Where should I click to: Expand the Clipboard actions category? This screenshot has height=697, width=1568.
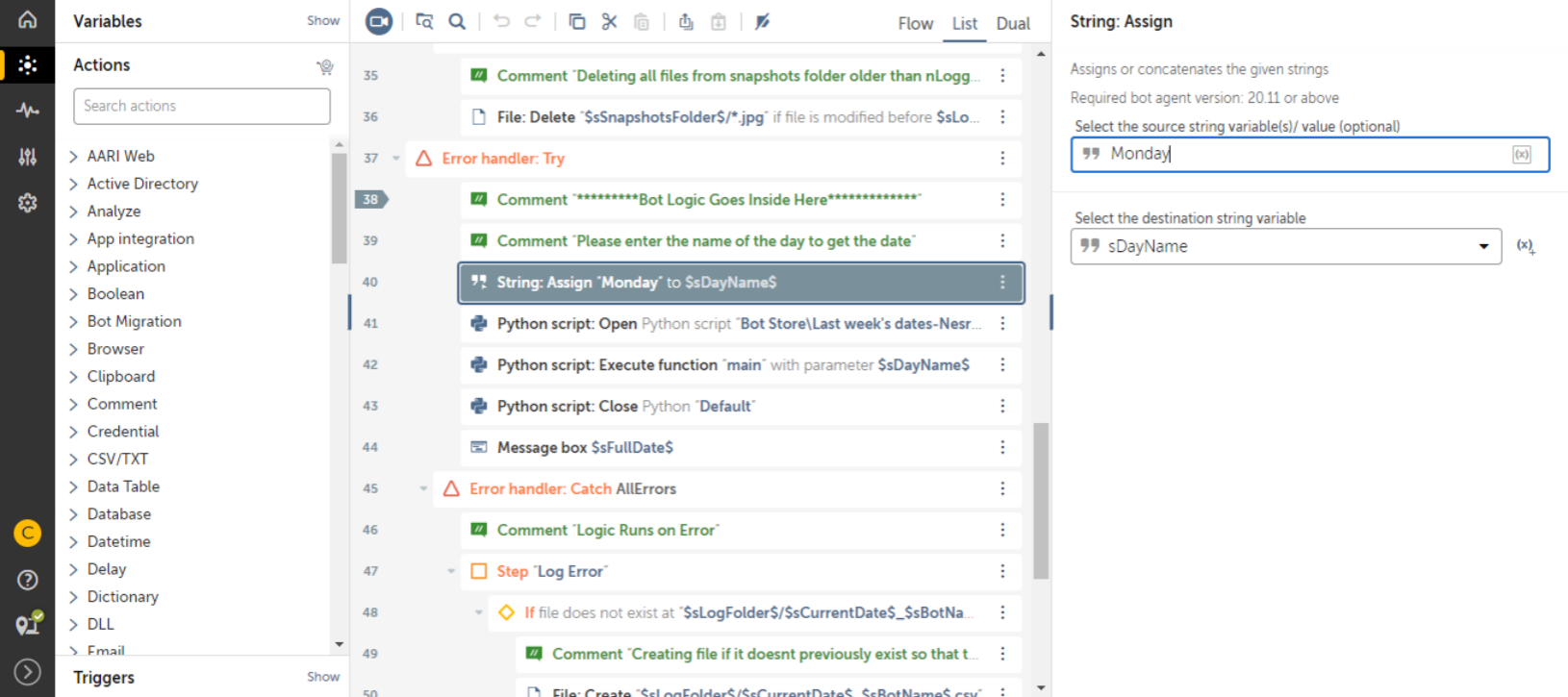(74, 377)
